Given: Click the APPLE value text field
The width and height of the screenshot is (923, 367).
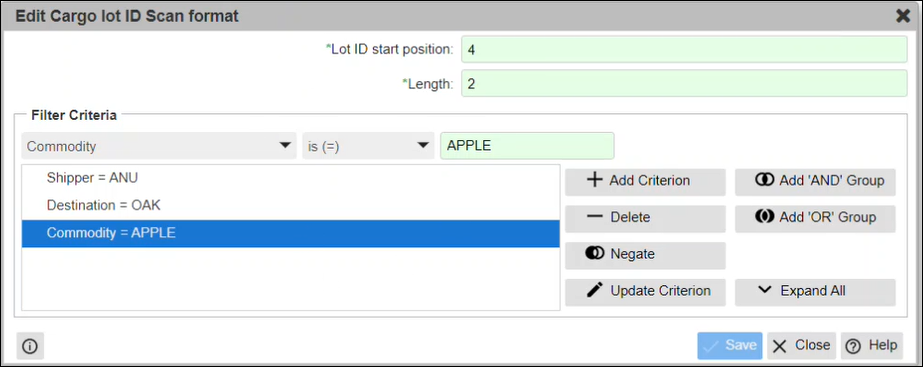Looking at the screenshot, I should (527, 146).
